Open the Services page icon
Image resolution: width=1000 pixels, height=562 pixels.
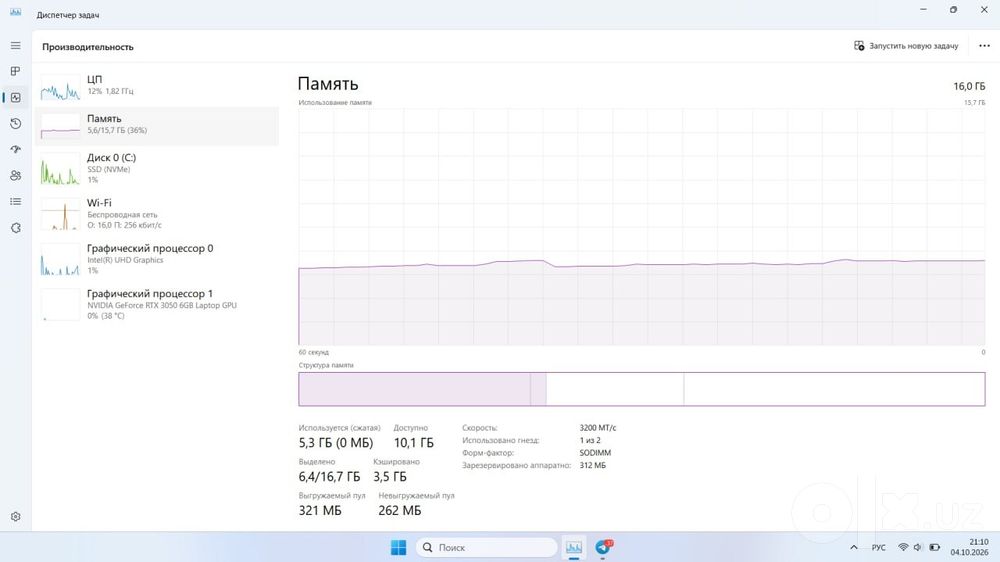tap(15, 228)
